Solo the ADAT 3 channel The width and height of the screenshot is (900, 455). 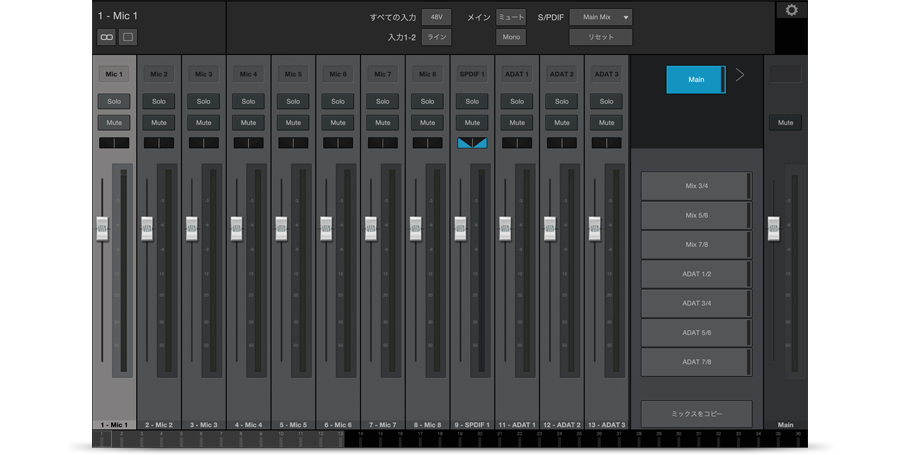tap(606, 102)
